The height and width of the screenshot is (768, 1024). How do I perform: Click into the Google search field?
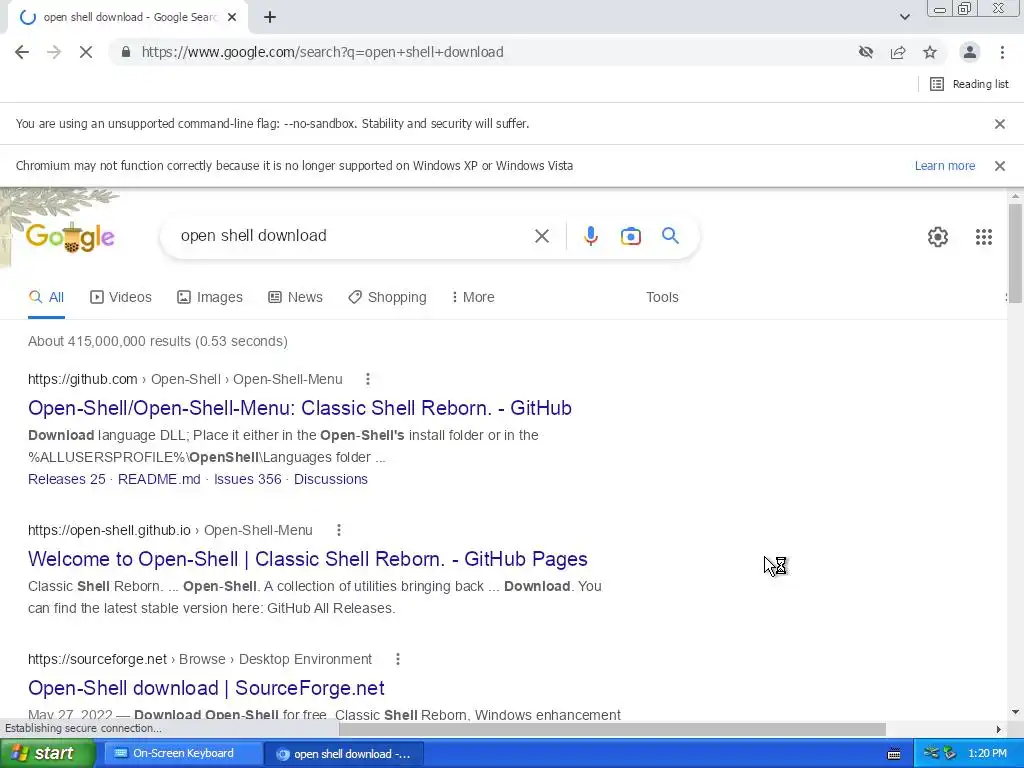(353, 236)
